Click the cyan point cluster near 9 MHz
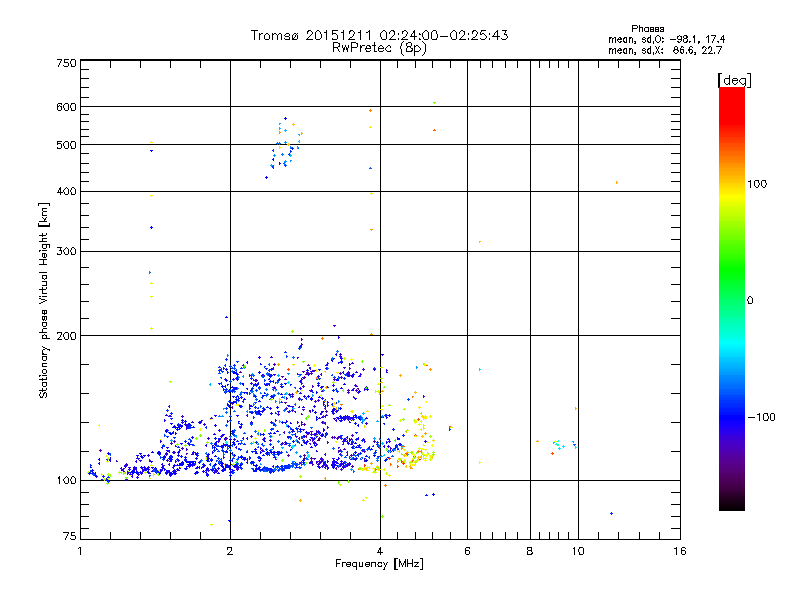800x600 pixels. point(559,444)
